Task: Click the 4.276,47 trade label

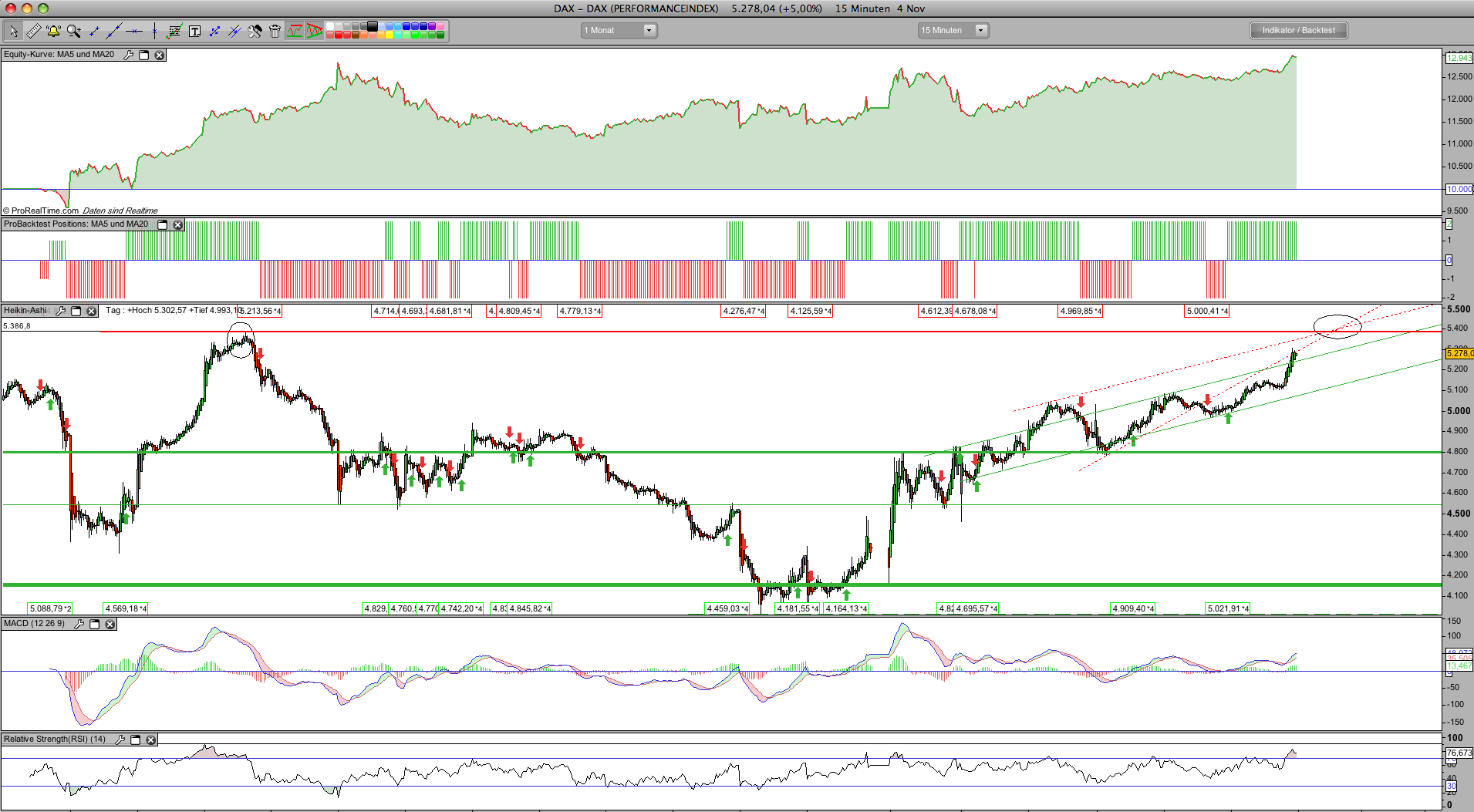Action: [x=744, y=311]
